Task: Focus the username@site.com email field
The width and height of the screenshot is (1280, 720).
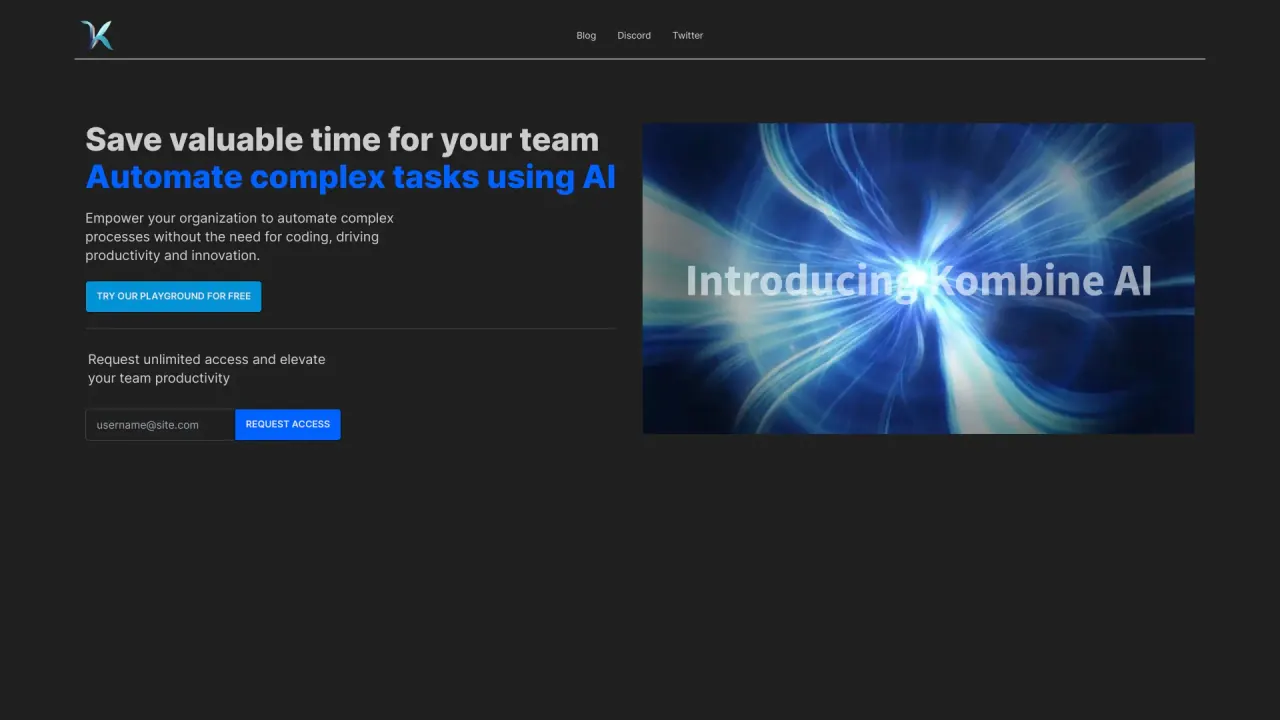Action: point(160,425)
